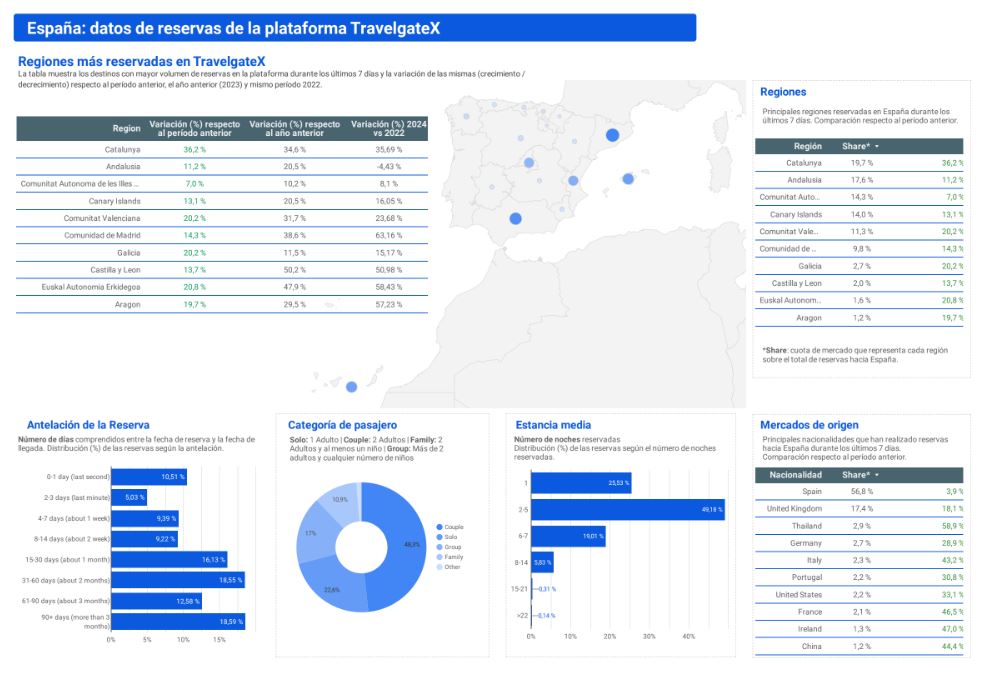Select the 48,3% Couple donut segment
991x673 pixels.
coord(402,545)
